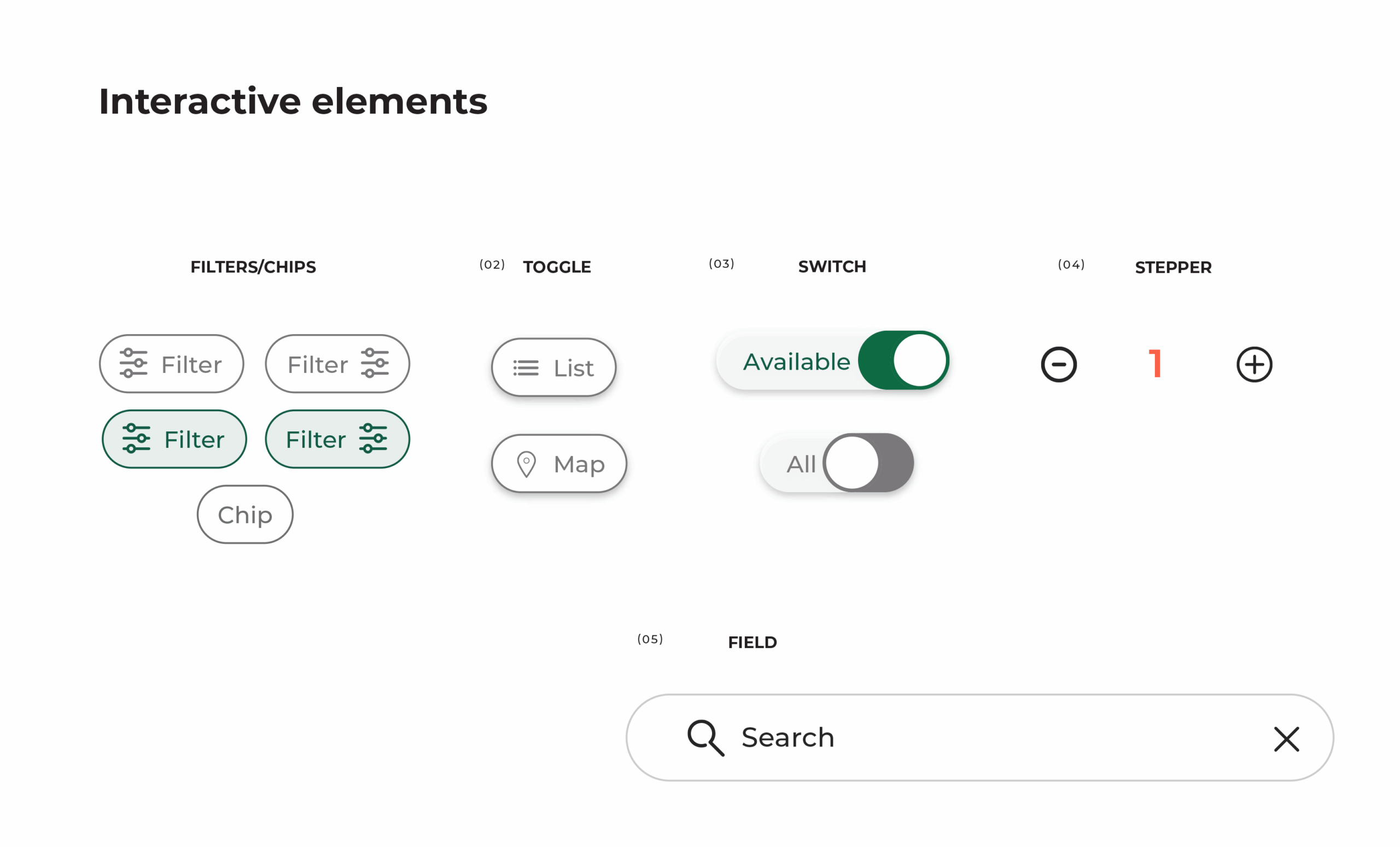Click the red stepper value 1
The height and width of the screenshot is (847, 1400).
tap(1156, 364)
